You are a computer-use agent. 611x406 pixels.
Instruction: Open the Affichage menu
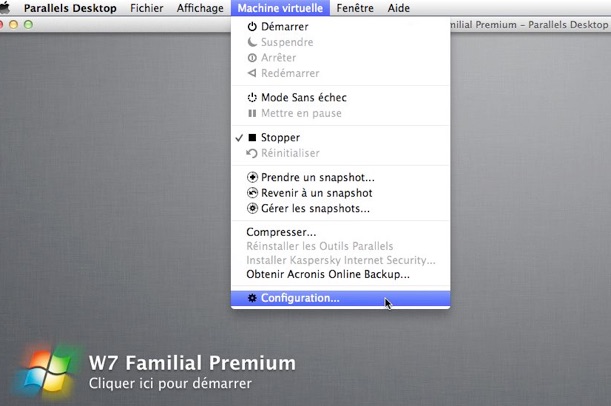[200, 8]
